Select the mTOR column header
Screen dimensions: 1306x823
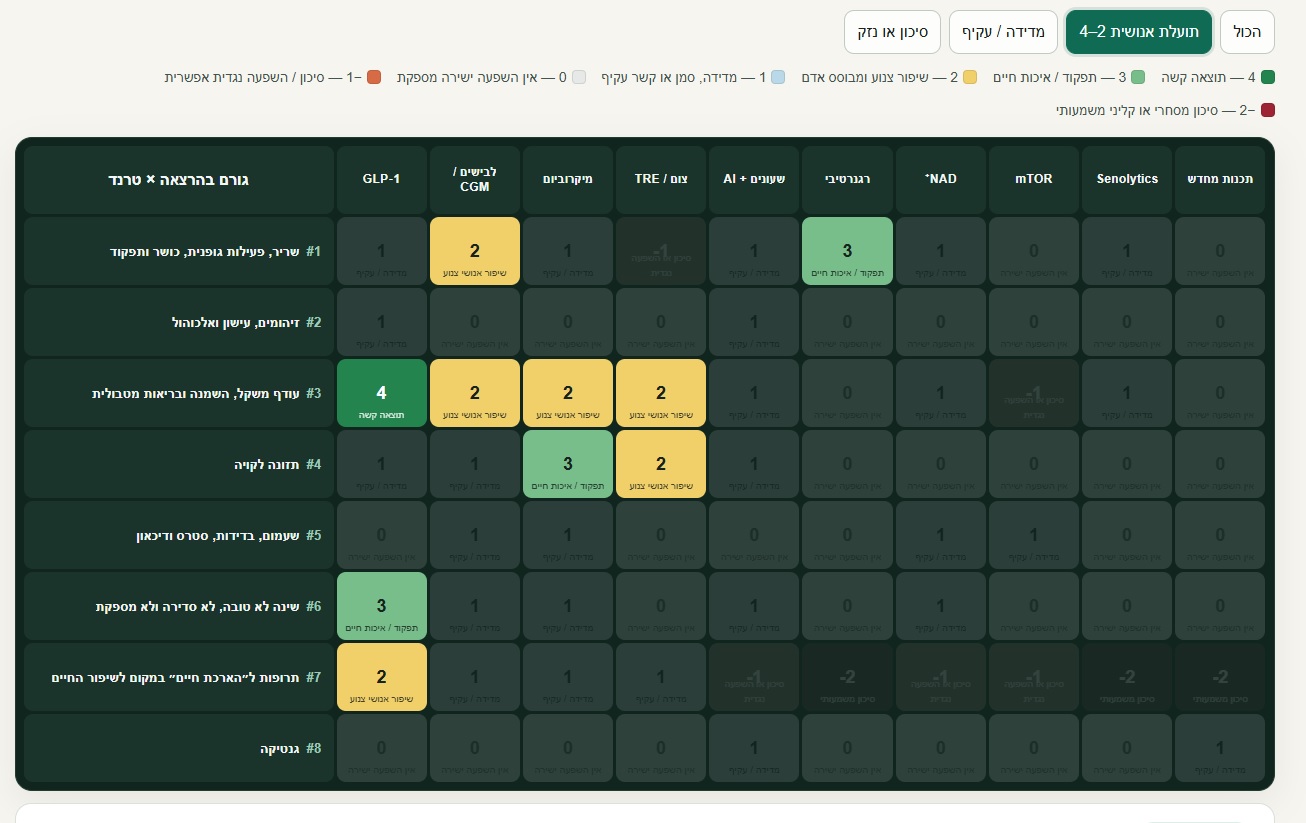[1033, 180]
